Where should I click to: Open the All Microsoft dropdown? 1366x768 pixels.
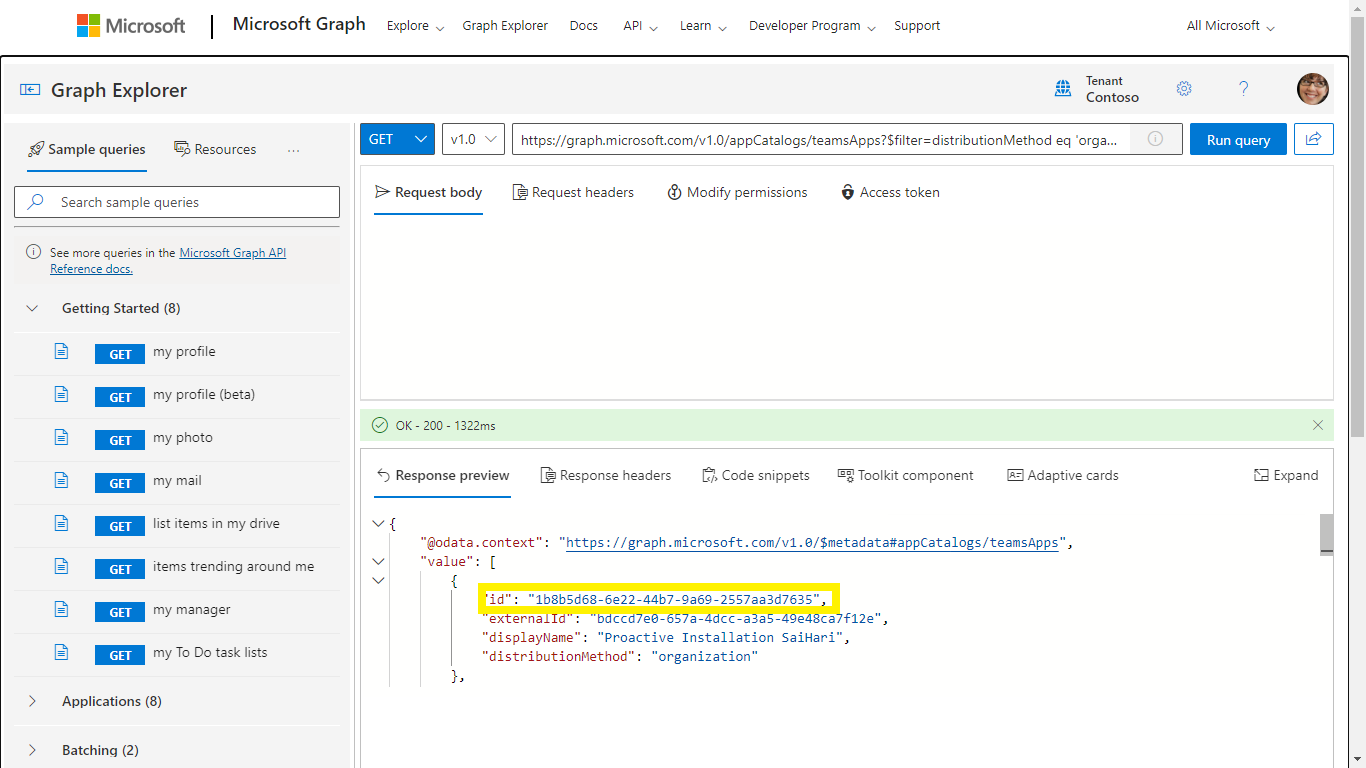[x=1231, y=26]
